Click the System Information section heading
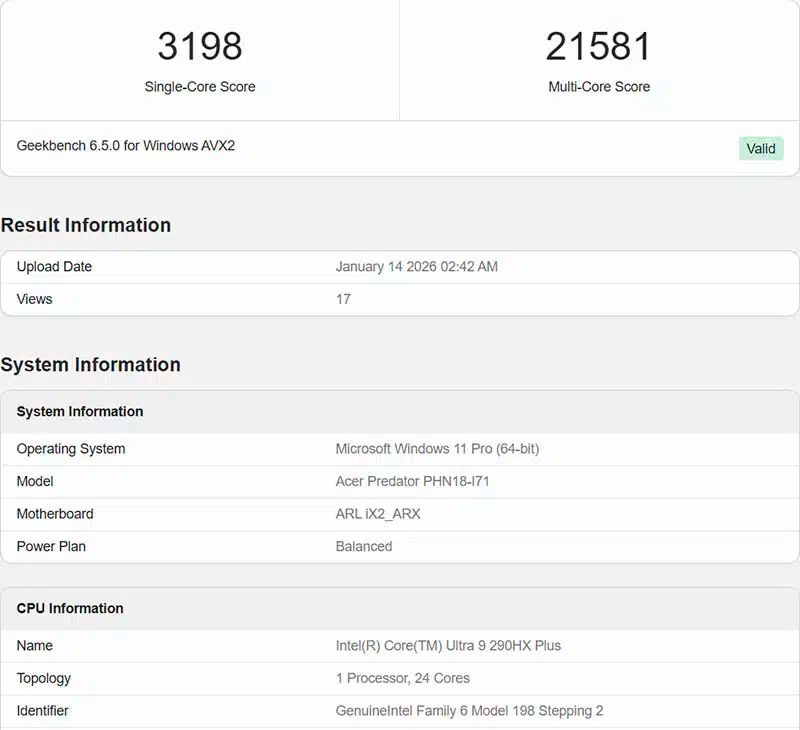This screenshot has width=800, height=730. coord(89,365)
